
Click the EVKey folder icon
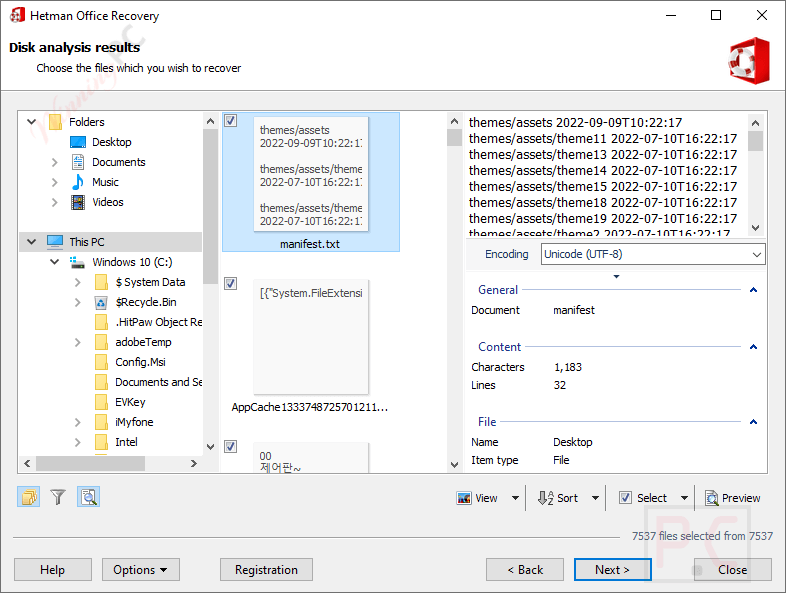click(x=101, y=402)
